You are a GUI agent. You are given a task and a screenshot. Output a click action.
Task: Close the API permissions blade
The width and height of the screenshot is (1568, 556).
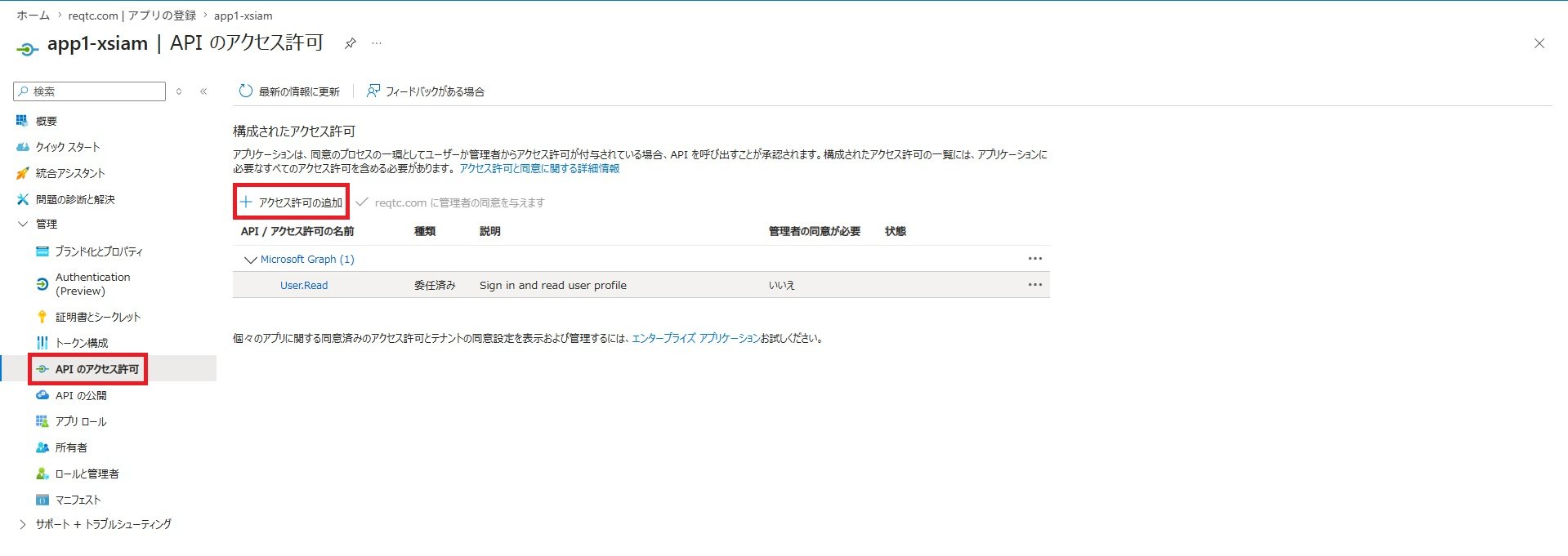[1539, 43]
